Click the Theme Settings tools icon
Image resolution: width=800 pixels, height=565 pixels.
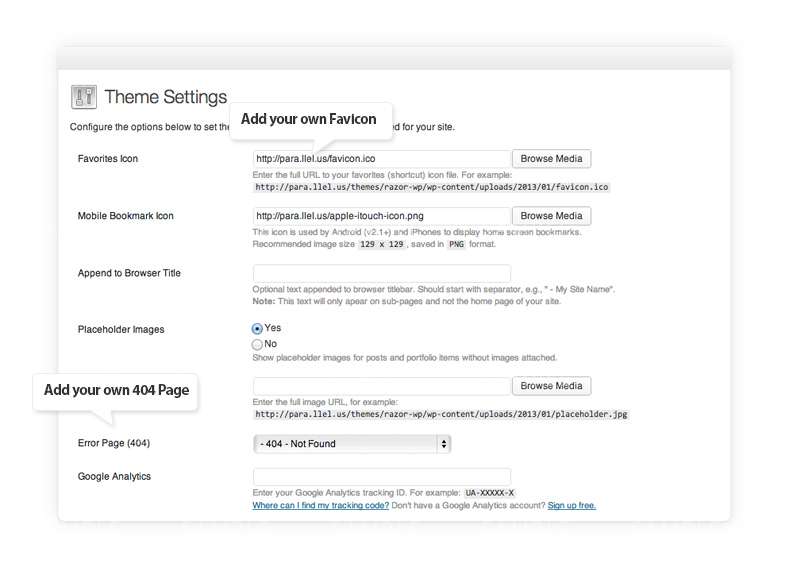pos(83,97)
